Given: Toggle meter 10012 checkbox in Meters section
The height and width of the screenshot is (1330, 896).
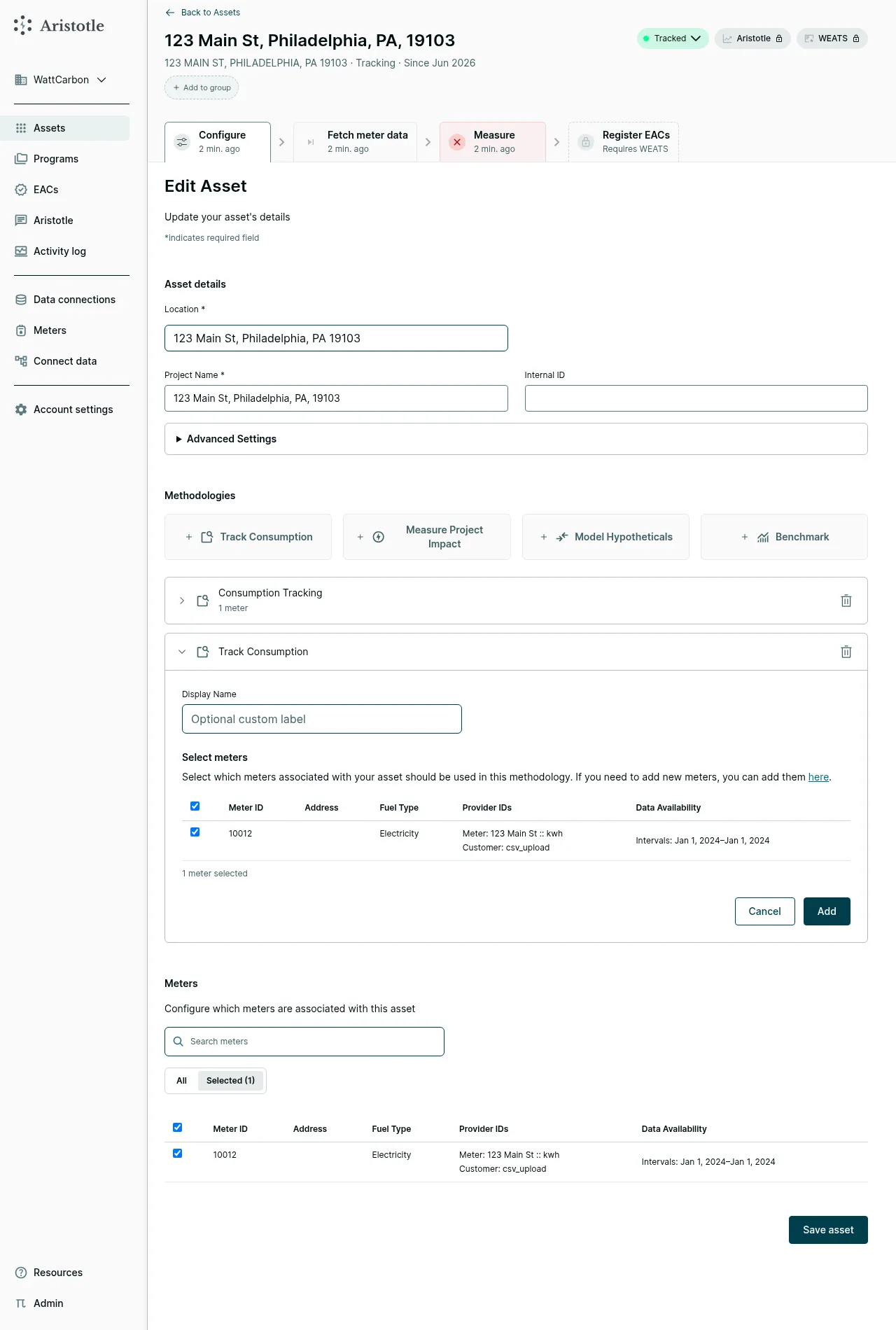Looking at the screenshot, I should 178,1154.
